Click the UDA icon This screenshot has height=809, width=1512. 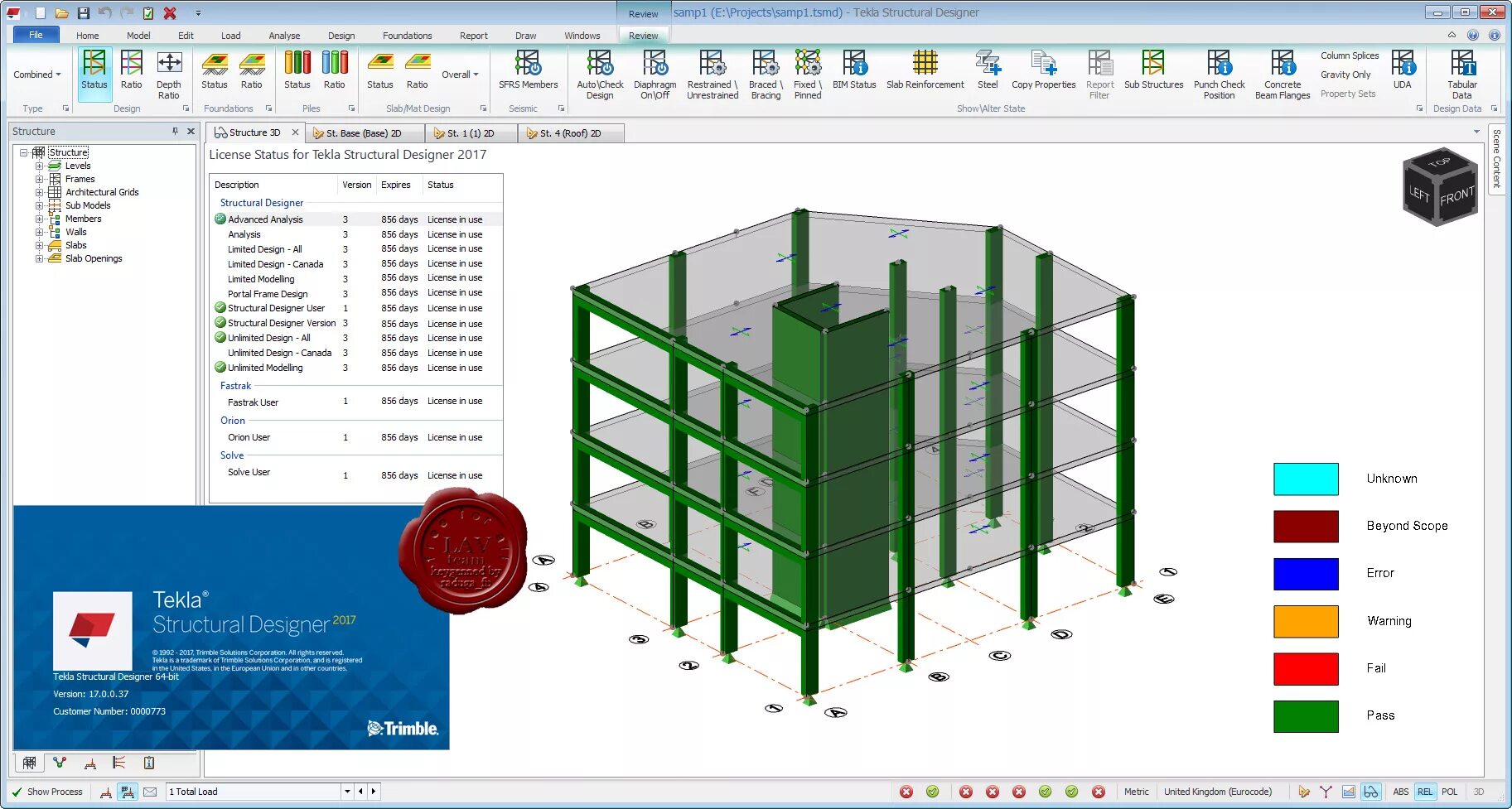[1403, 70]
